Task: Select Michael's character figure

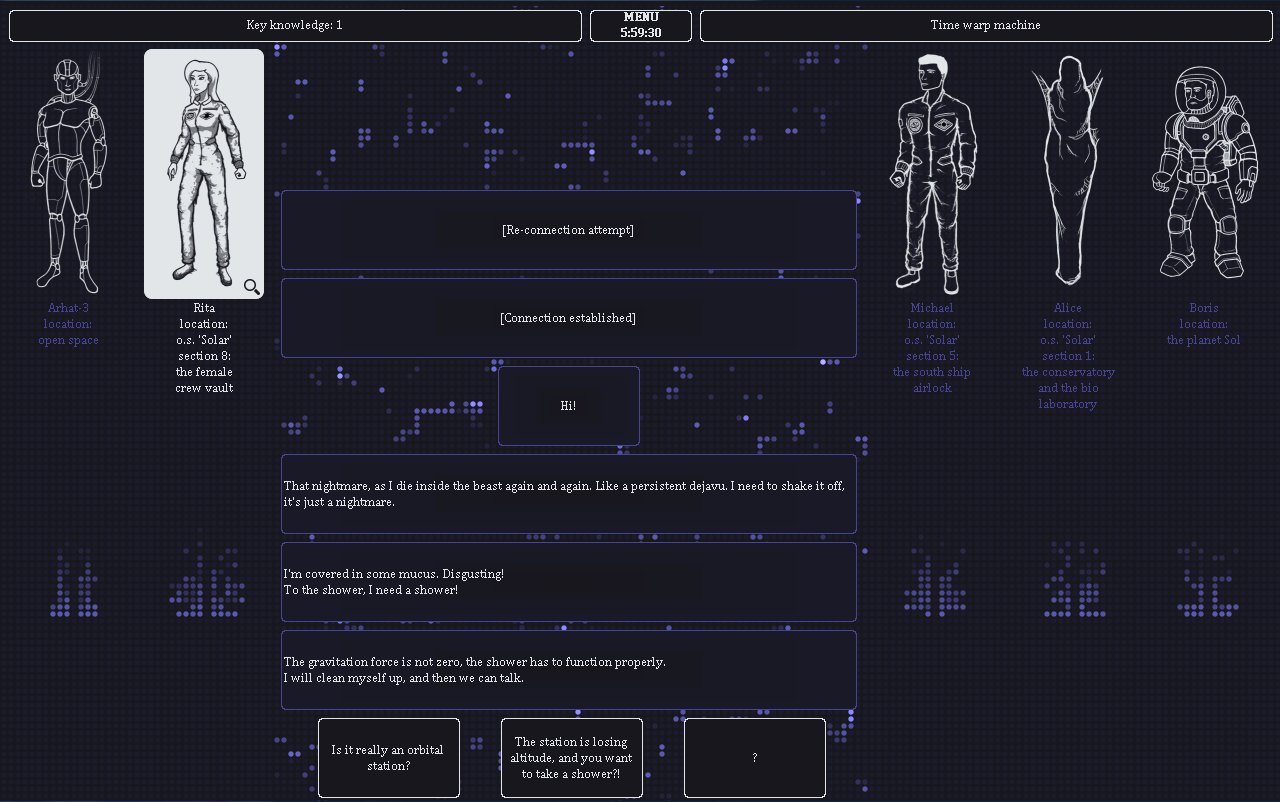Action: click(x=931, y=172)
